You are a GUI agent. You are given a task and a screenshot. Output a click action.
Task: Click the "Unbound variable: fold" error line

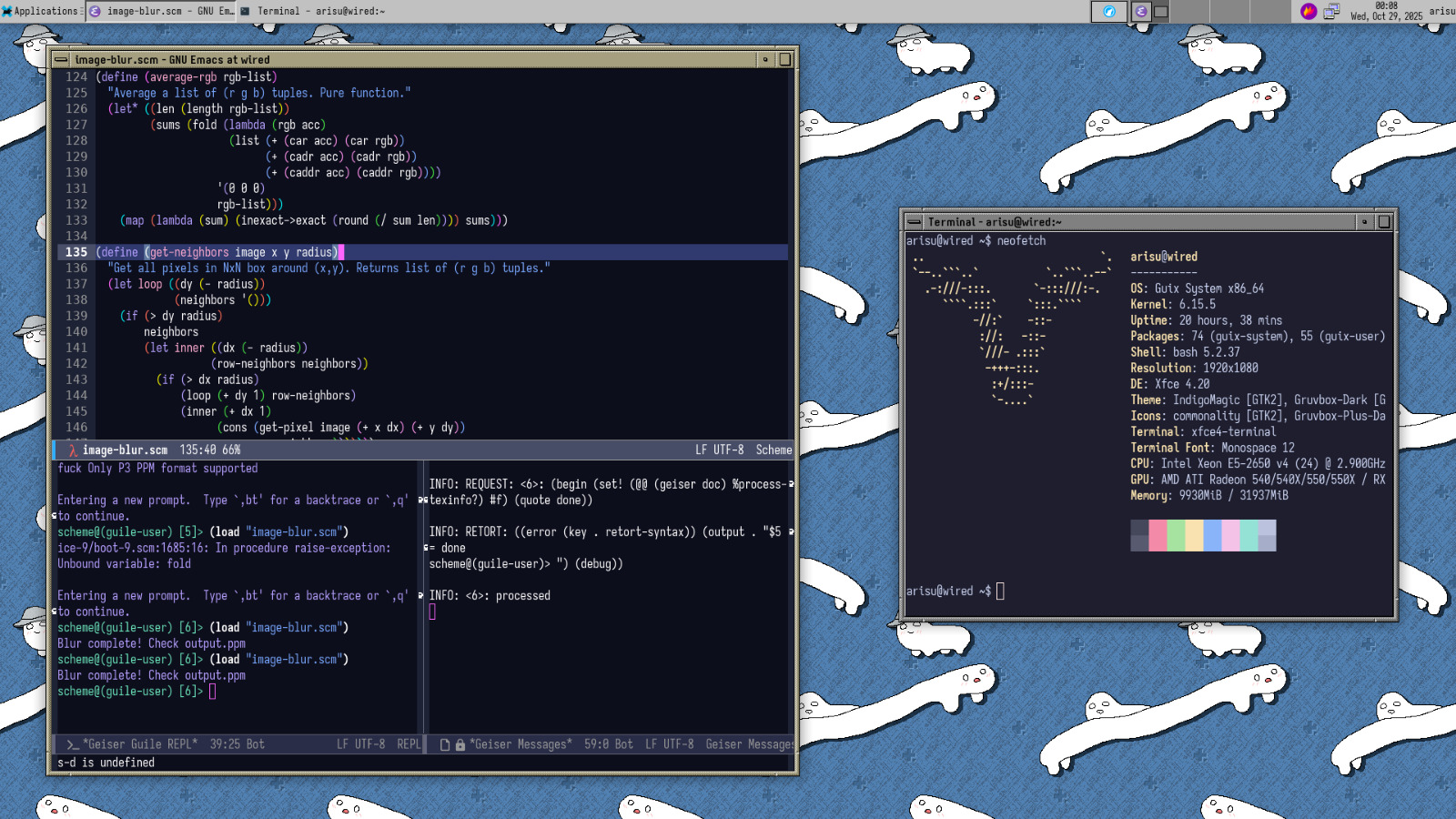coord(125,564)
